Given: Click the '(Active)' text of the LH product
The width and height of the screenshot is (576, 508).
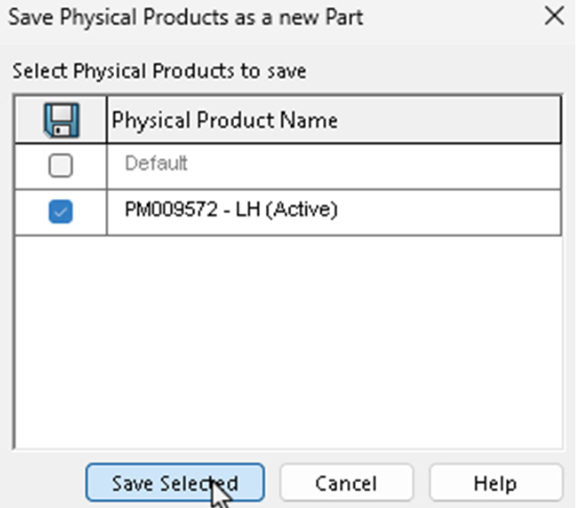Looking at the screenshot, I should tap(301, 210).
